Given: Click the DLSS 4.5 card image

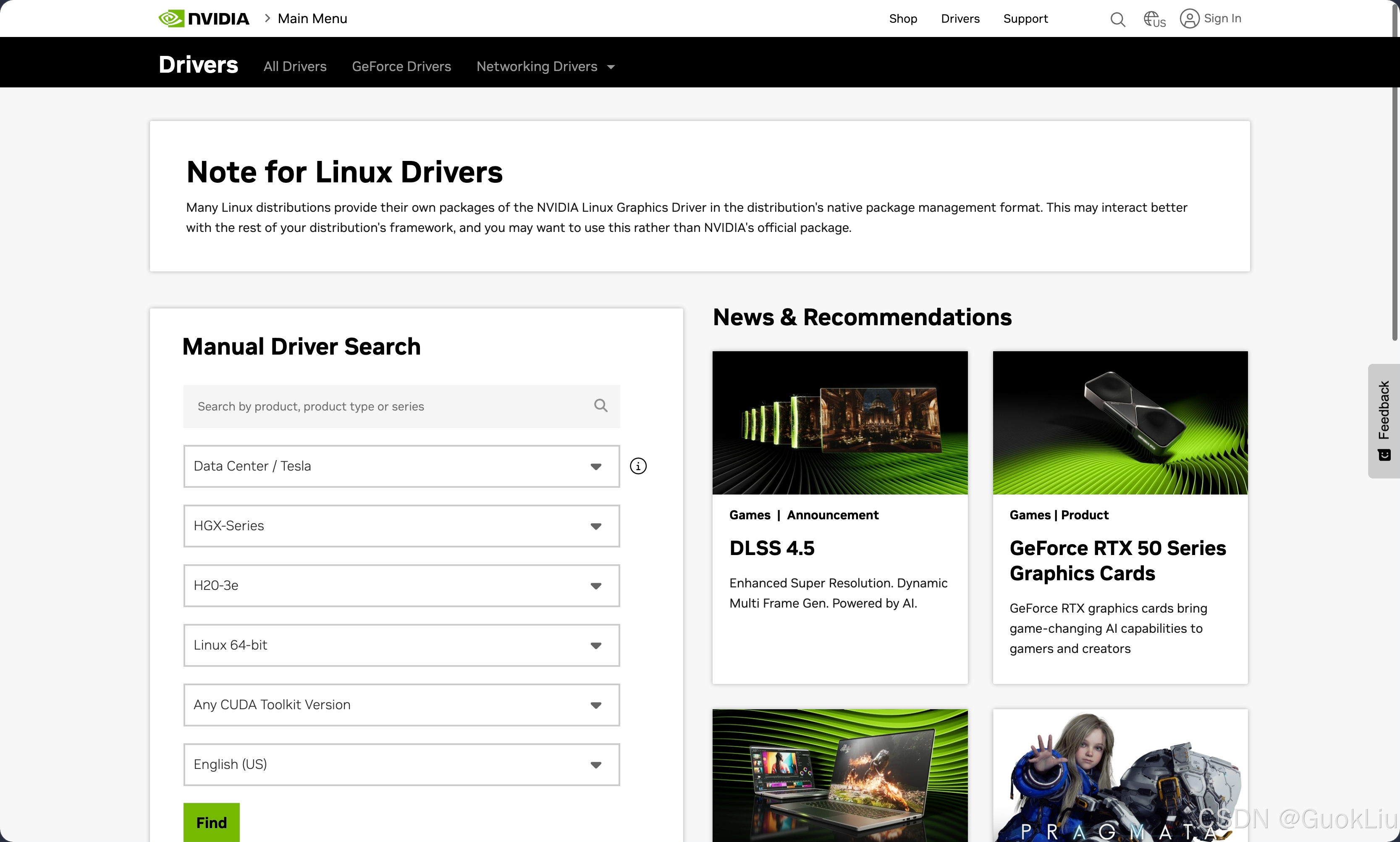Looking at the screenshot, I should click(x=840, y=423).
